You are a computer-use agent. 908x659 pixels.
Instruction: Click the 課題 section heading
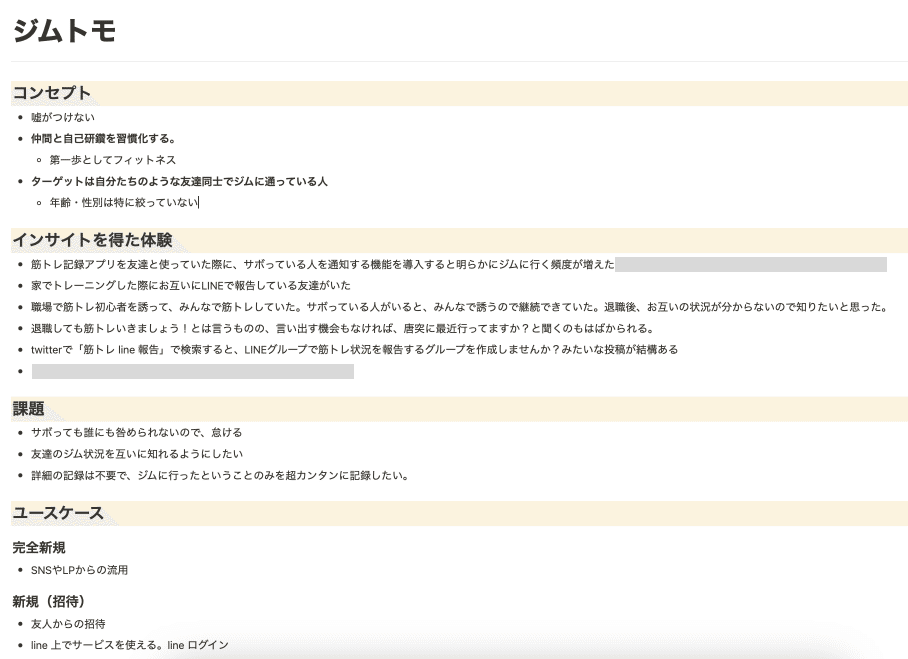coord(28,409)
